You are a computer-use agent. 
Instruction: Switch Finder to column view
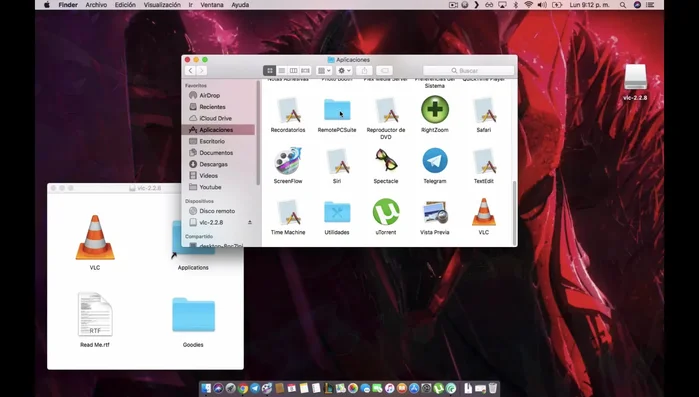(x=293, y=70)
